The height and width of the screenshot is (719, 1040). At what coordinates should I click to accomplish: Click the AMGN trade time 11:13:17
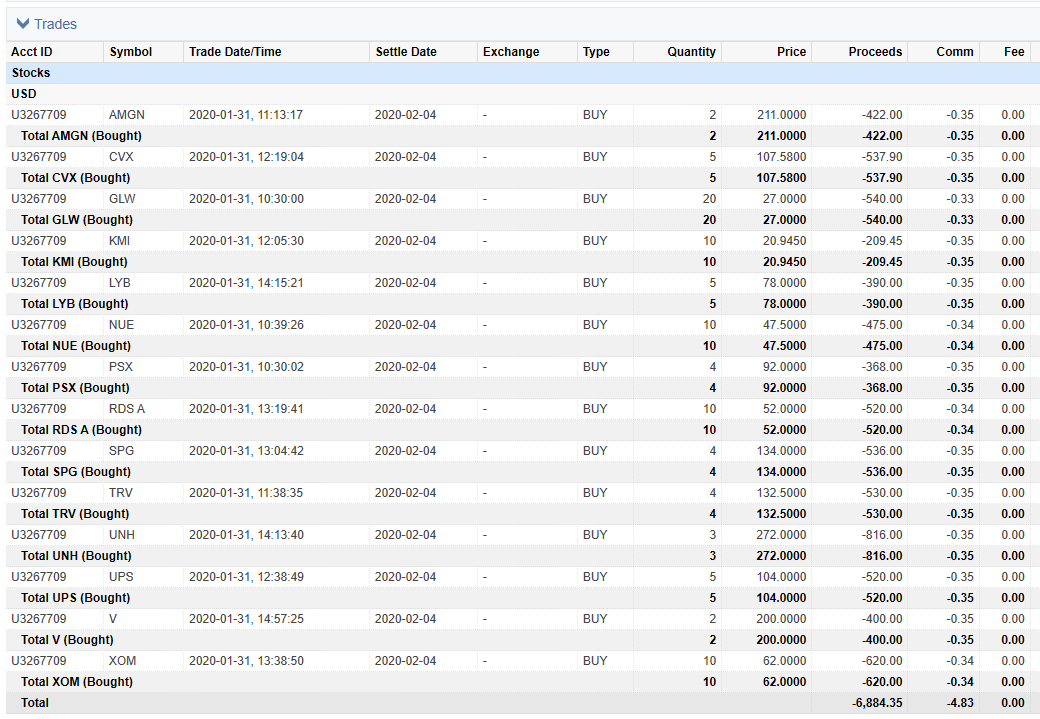point(280,115)
